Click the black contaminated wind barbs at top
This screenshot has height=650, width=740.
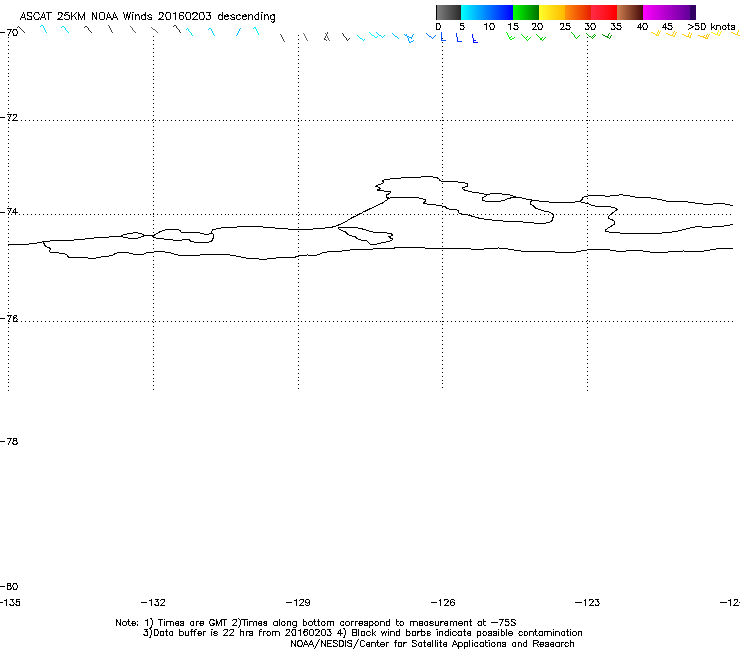(320, 37)
